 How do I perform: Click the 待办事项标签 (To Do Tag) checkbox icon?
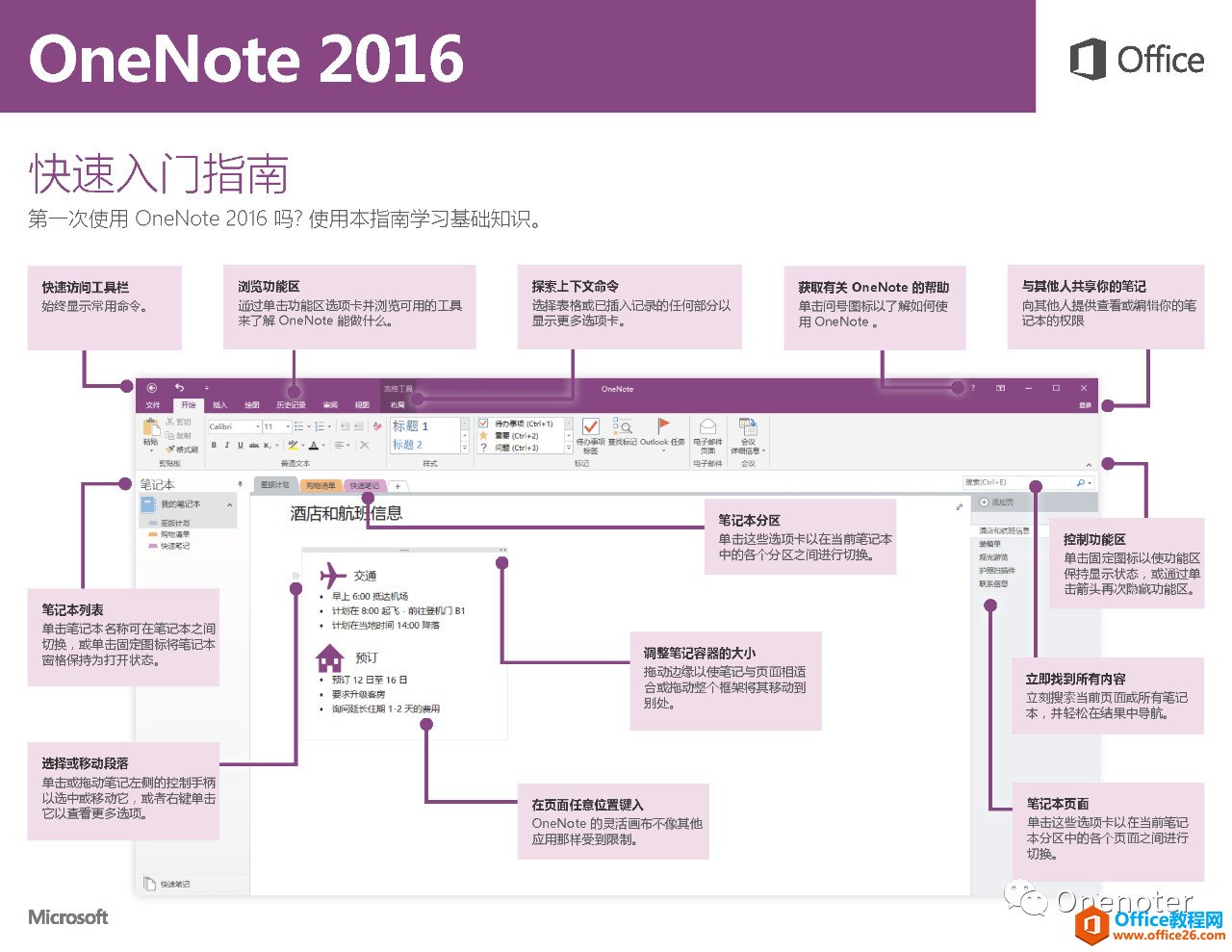click(x=591, y=426)
